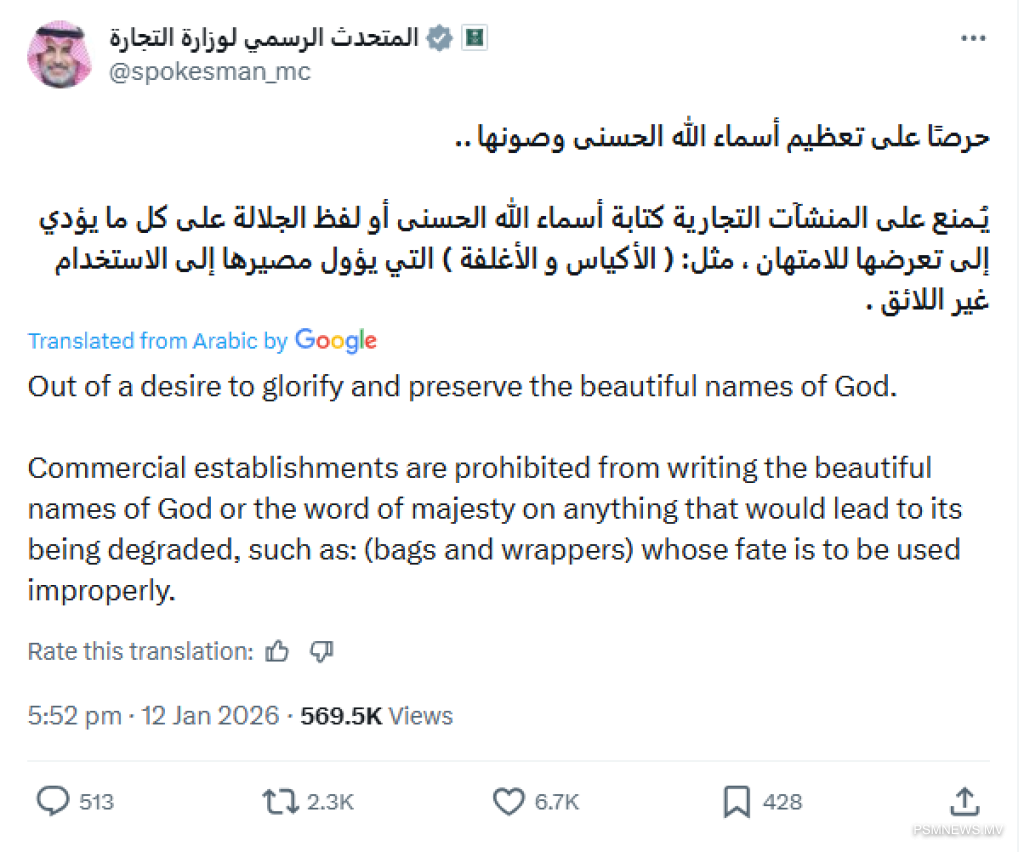This screenshot has height=852, width=1024.
Task: Click the 6.7K likes count
Action: tap(557, 802)
